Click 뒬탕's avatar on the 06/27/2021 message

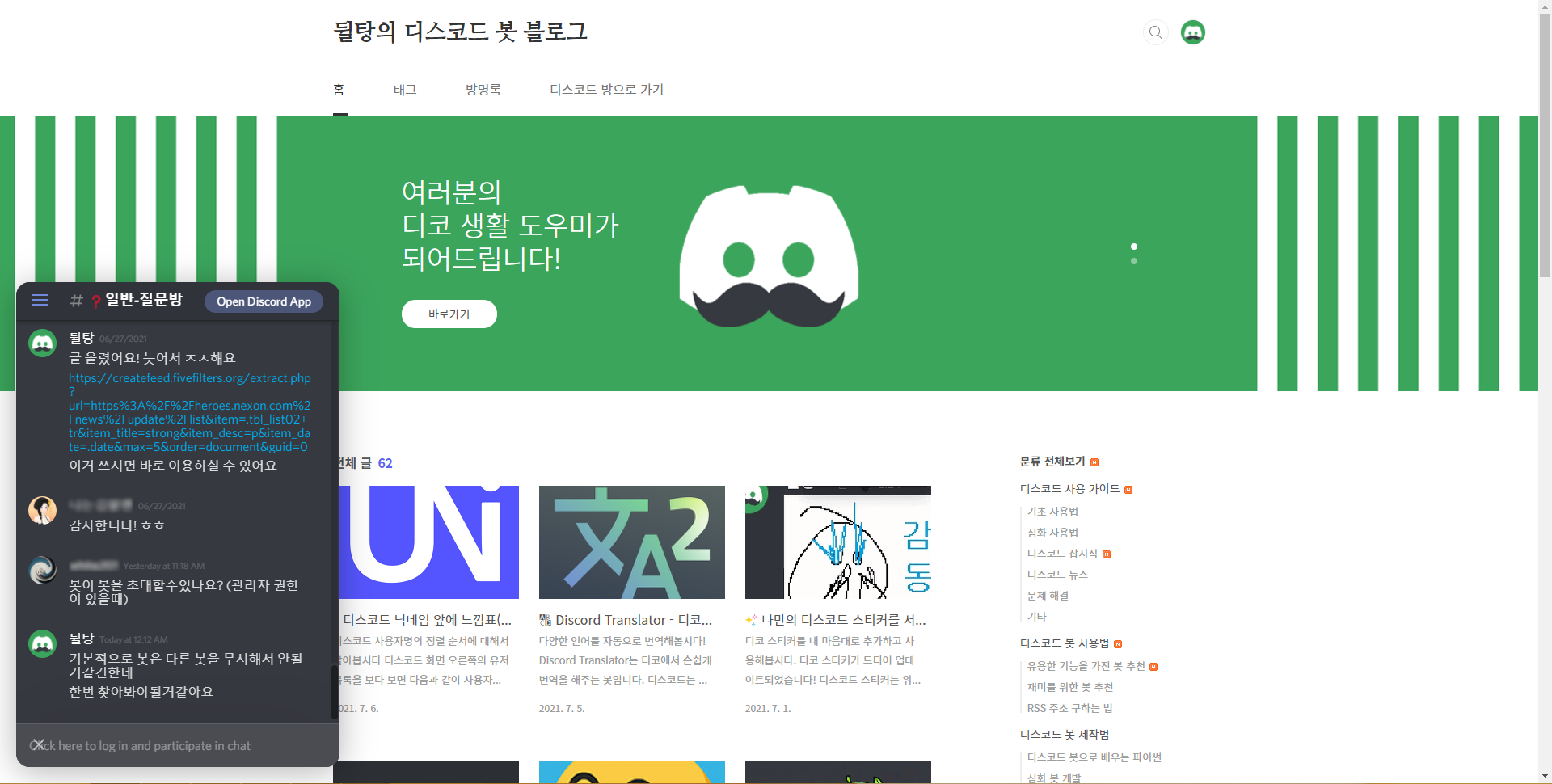[x=42, y=344]
